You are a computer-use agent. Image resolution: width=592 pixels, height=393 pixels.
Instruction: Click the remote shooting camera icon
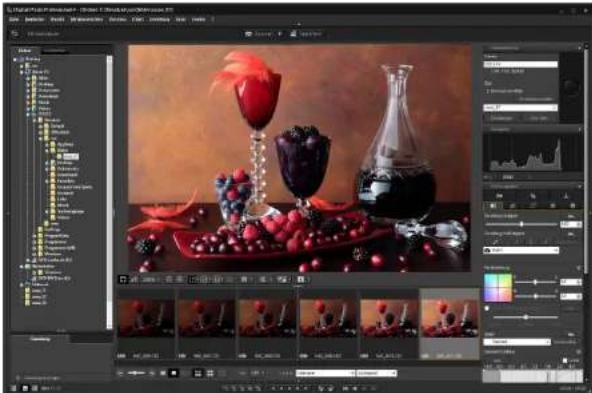click(248, 34)
